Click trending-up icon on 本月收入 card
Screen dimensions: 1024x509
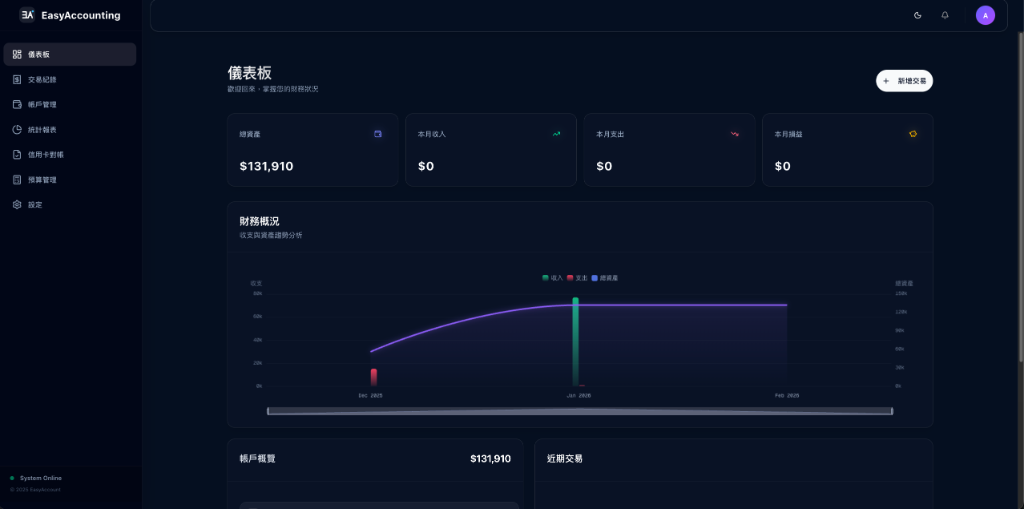click(556, 134)
